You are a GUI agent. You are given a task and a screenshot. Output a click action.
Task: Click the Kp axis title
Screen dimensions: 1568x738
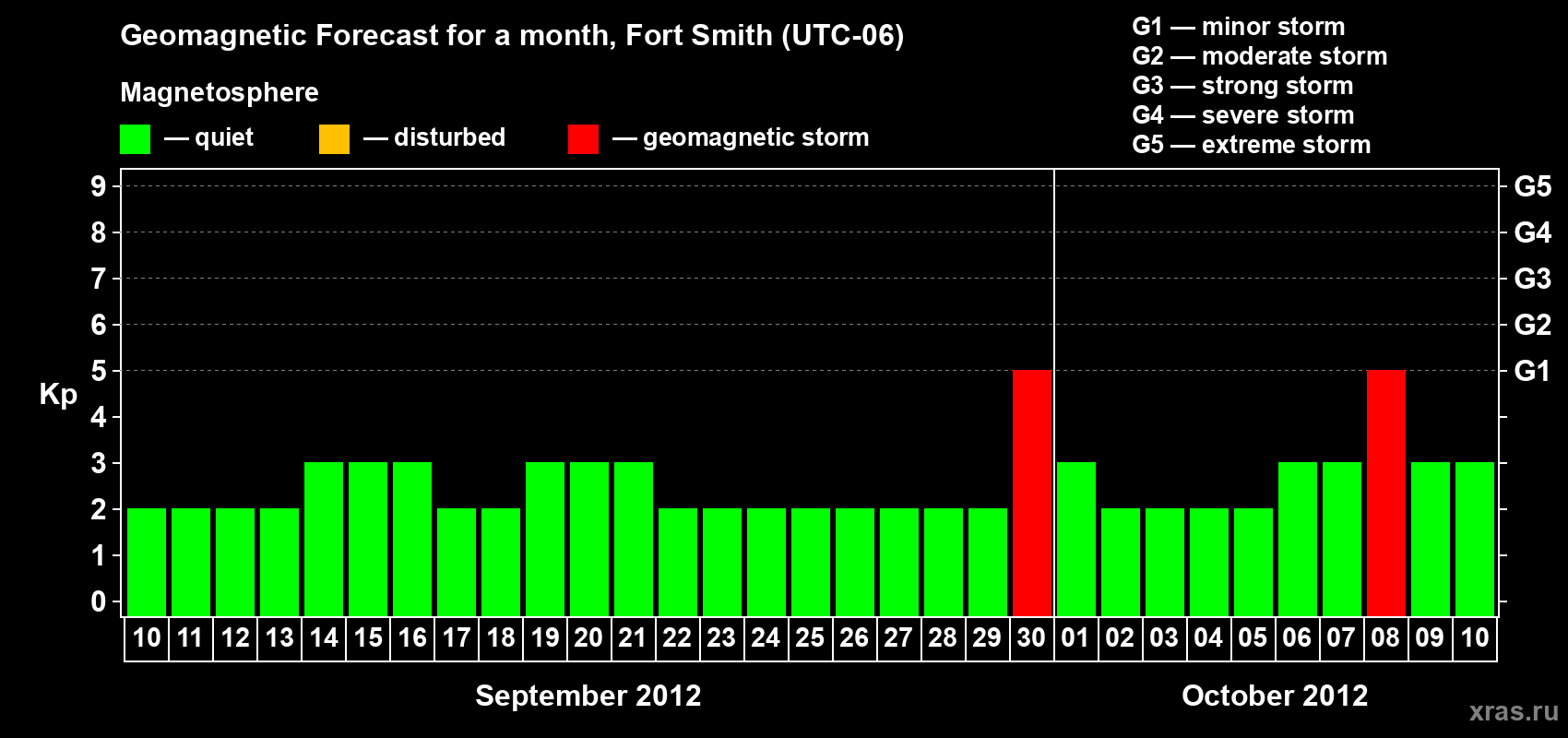(x=58, y=395)
